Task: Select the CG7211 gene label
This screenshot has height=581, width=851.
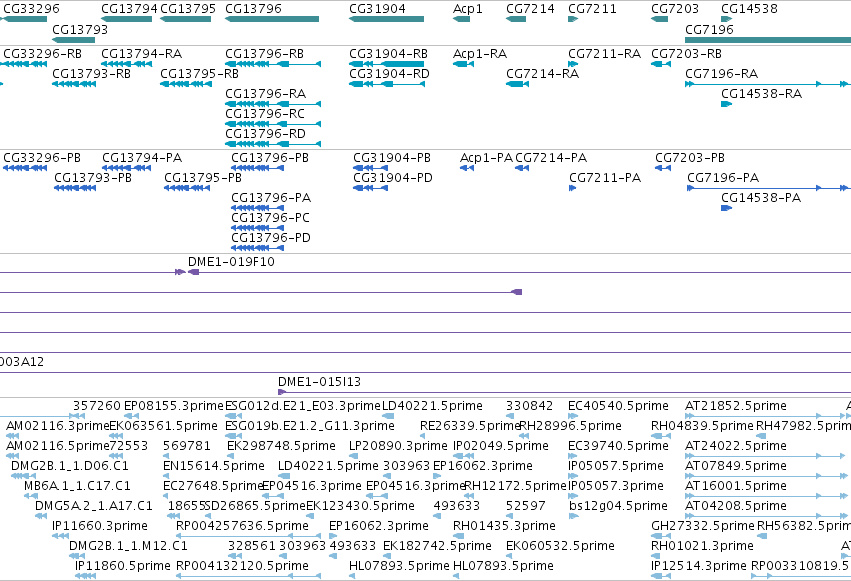Action: pos(592,9)
